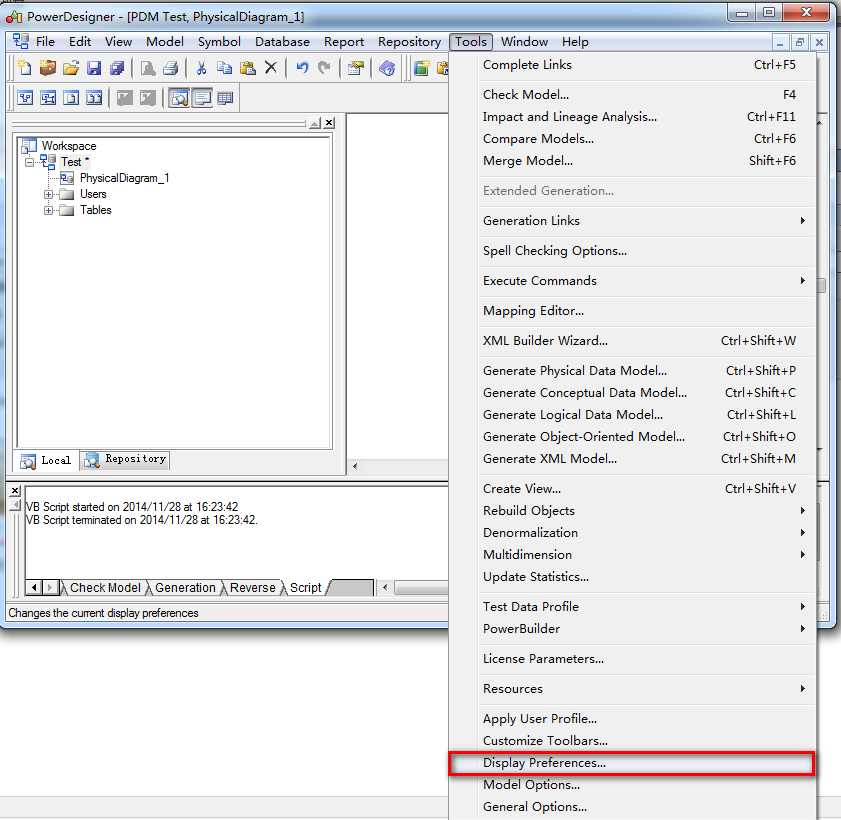Screen dimensions: 841x820
Task: Click the Tables folder in tree
Action: click(95, 210)
